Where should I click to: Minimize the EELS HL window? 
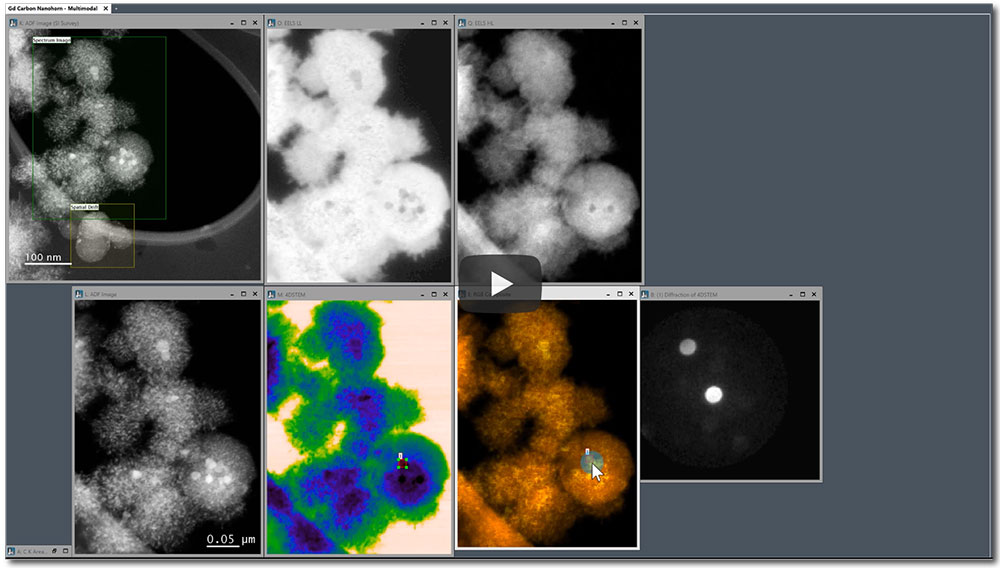tap(613, 23)
